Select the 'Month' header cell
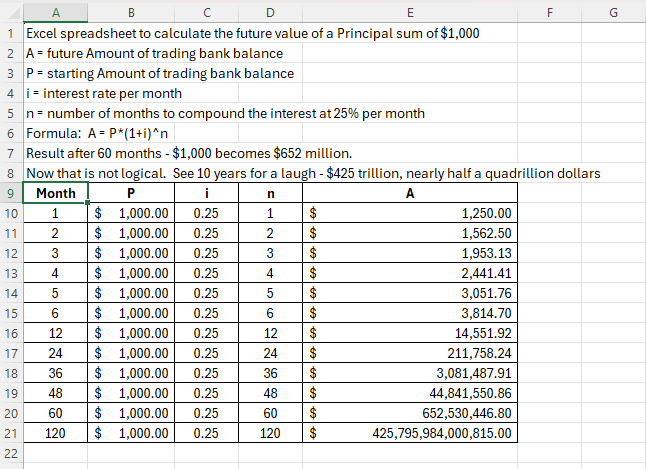The height and width of the screenshot is (469, 646). coord(56,193)
